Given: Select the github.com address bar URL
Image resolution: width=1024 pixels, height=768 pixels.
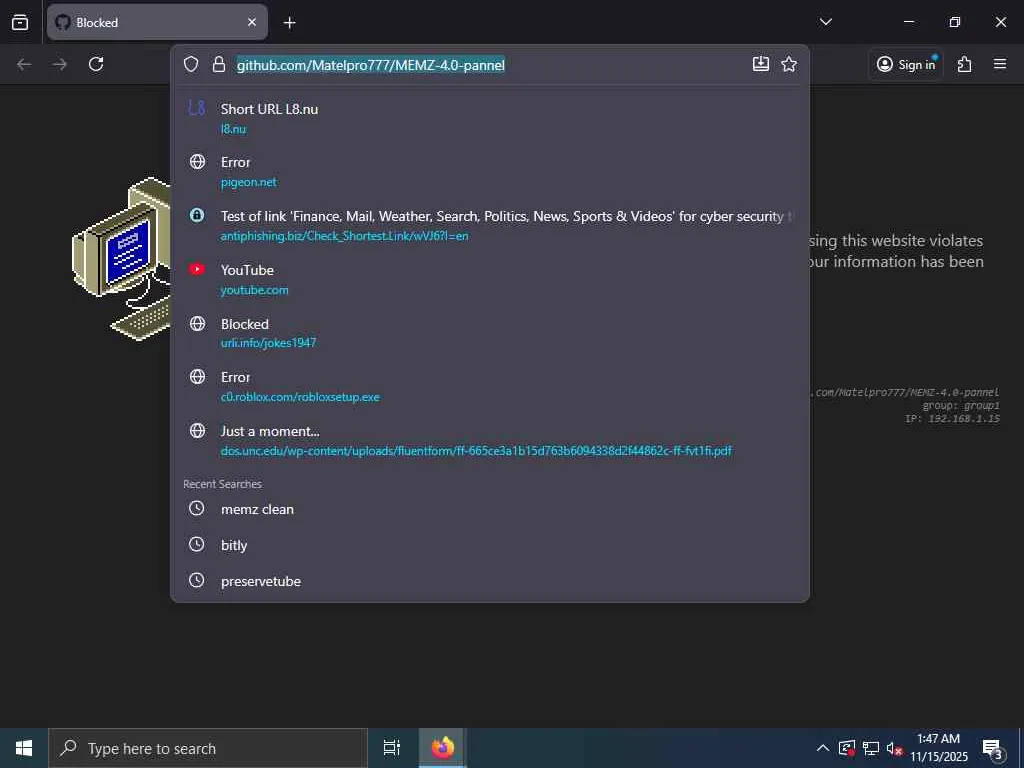Looking at the screenshot, I should pos(370,65).
